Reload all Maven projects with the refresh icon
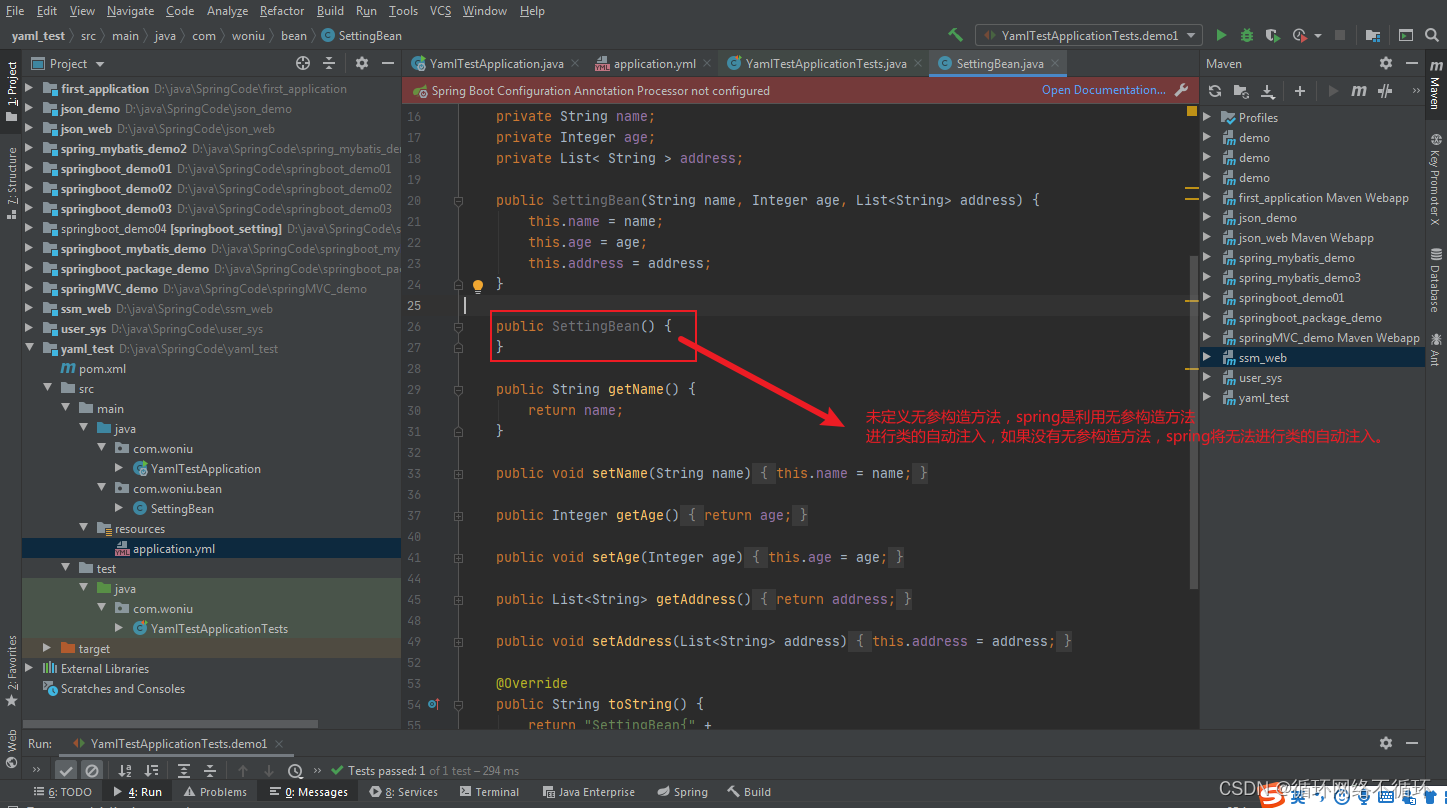 pyautogui.click(x=1214, y=91)
